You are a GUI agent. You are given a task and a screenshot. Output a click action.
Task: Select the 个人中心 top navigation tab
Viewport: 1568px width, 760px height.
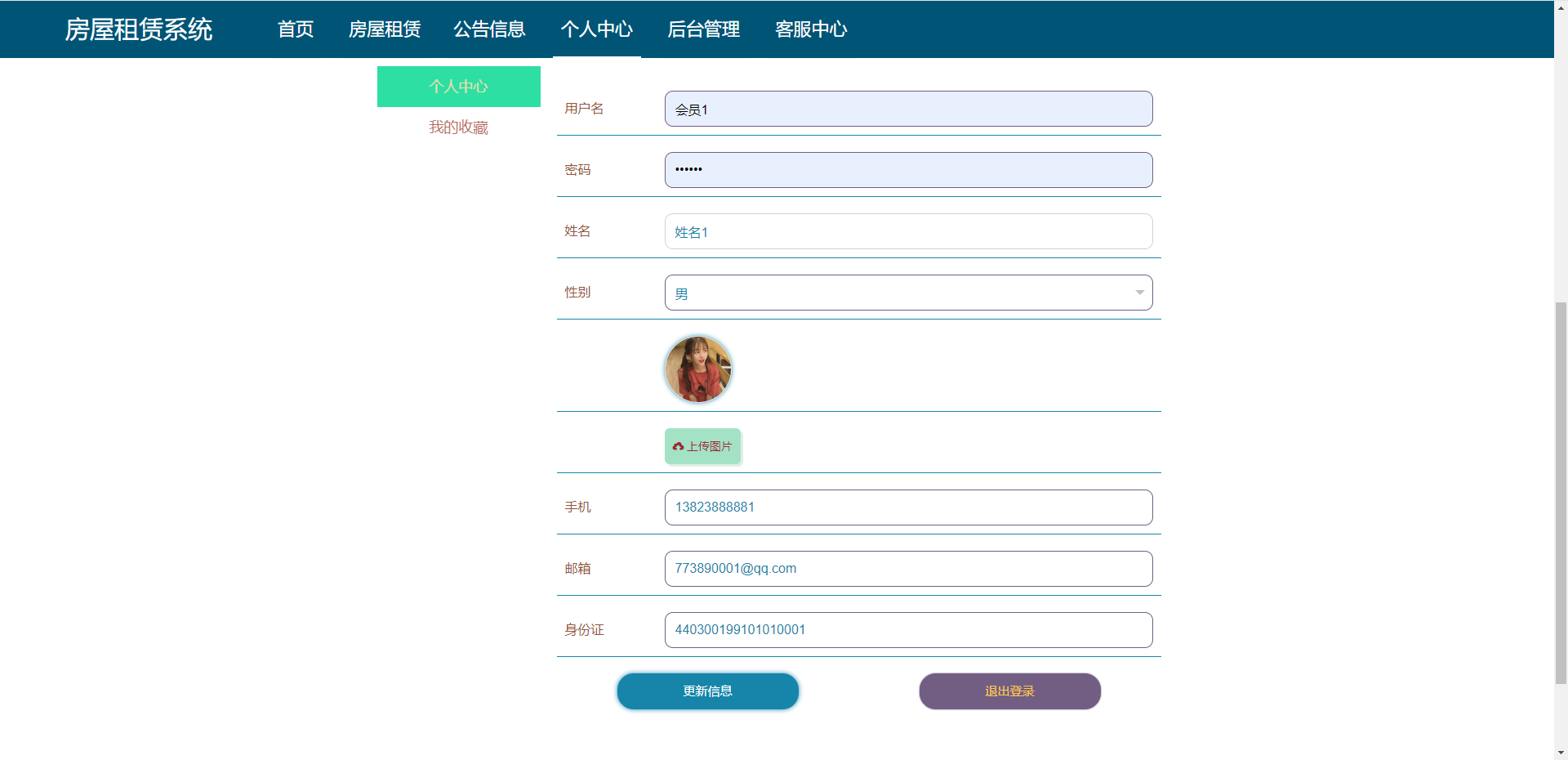coord(597,29)
